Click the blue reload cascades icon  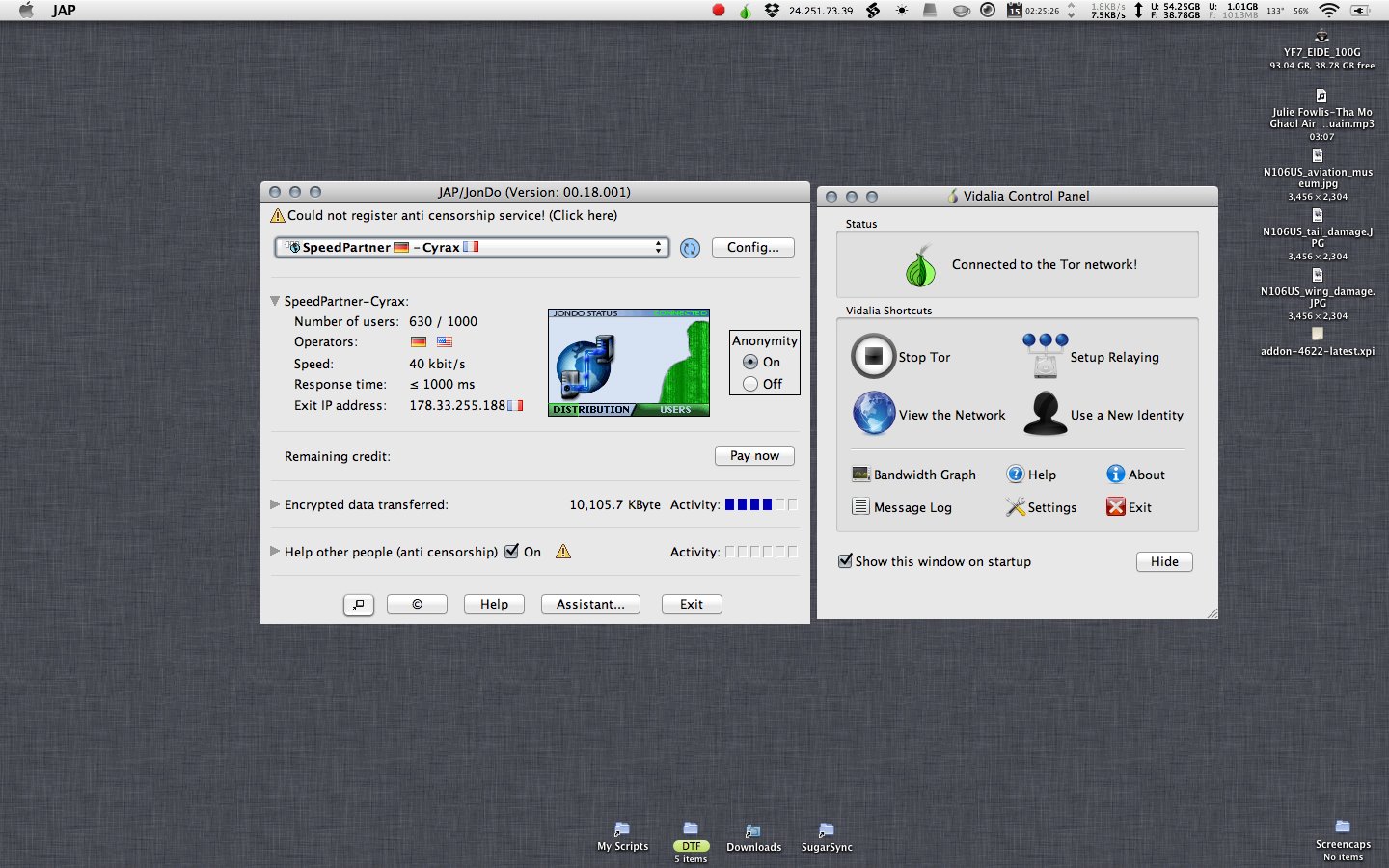[690, 248]
